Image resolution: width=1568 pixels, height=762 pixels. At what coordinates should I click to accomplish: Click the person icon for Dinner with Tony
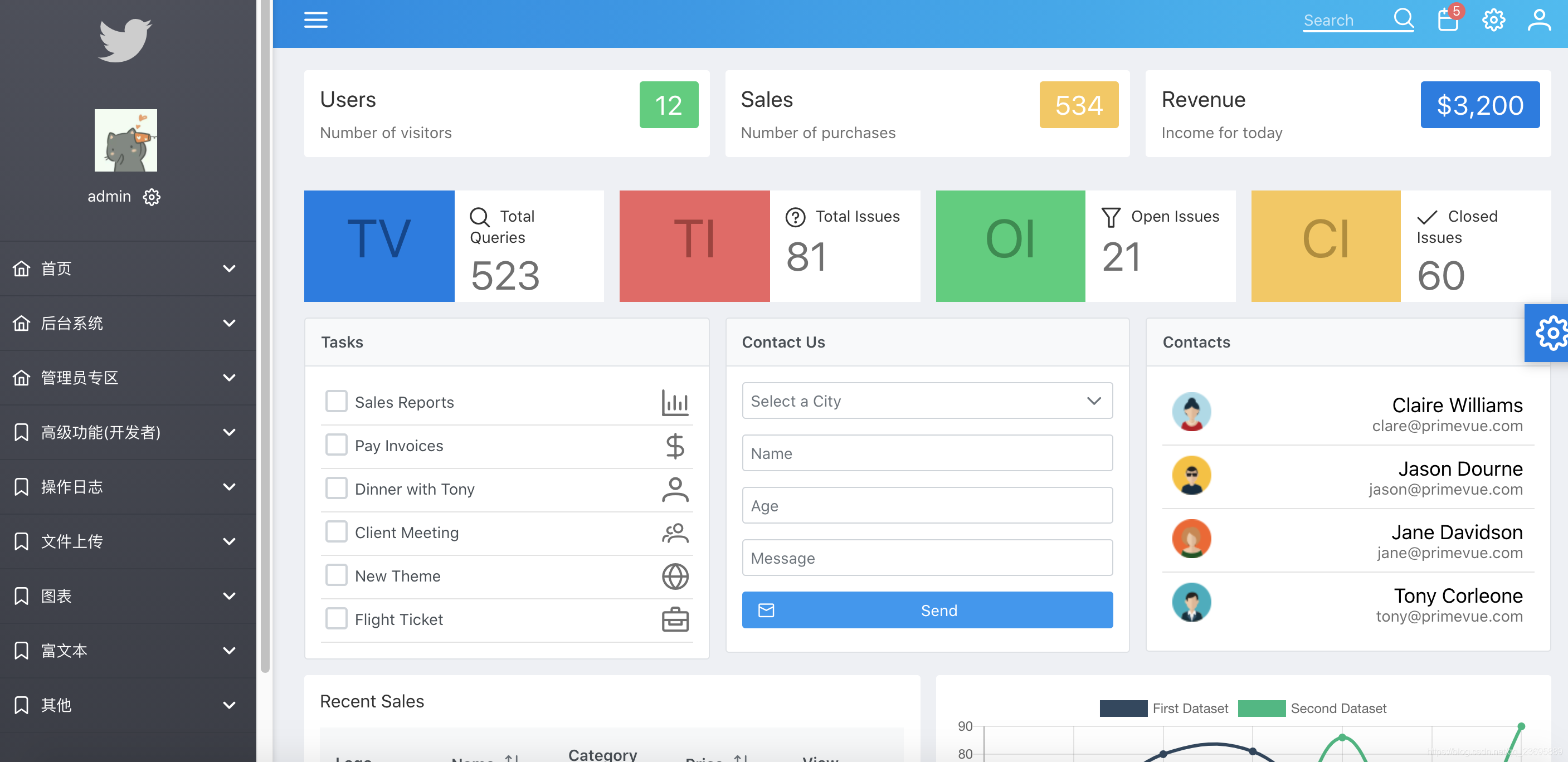675,490
